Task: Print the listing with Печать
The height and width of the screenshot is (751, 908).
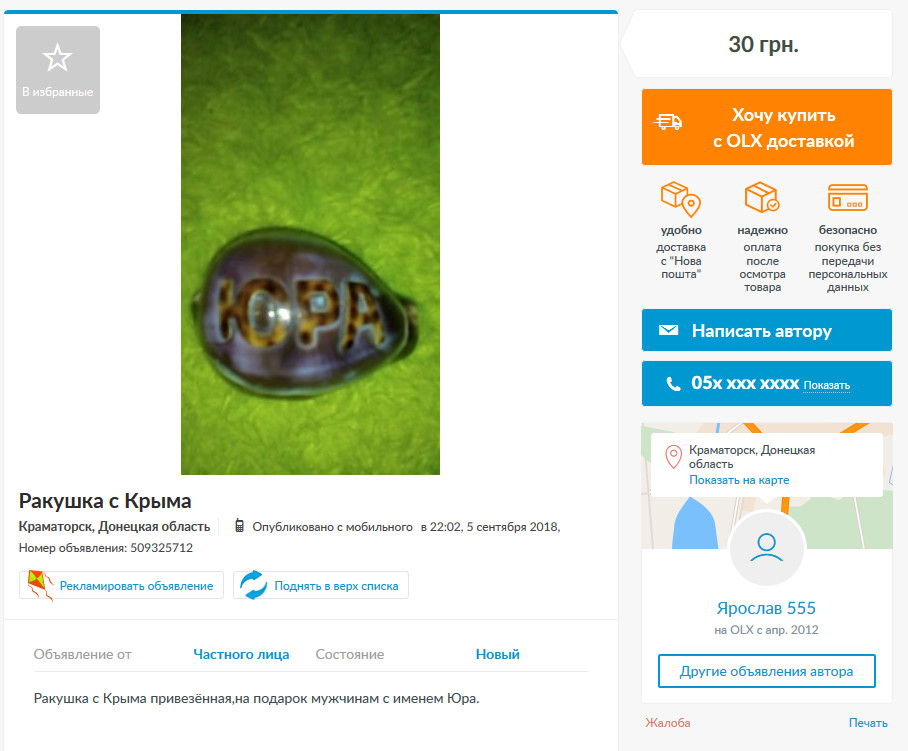Action: click(x=868, y=723)
